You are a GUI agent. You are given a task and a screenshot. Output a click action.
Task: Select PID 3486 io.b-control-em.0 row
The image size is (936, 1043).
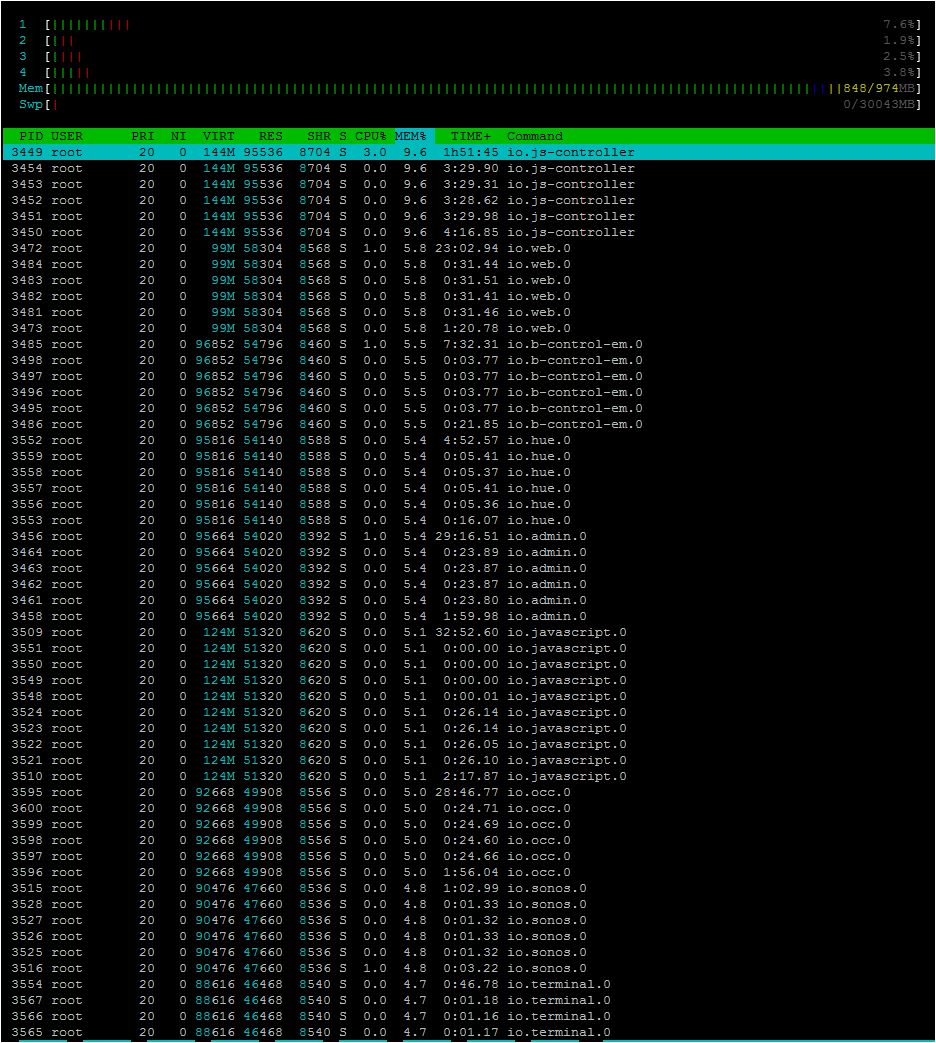[468, 424]
